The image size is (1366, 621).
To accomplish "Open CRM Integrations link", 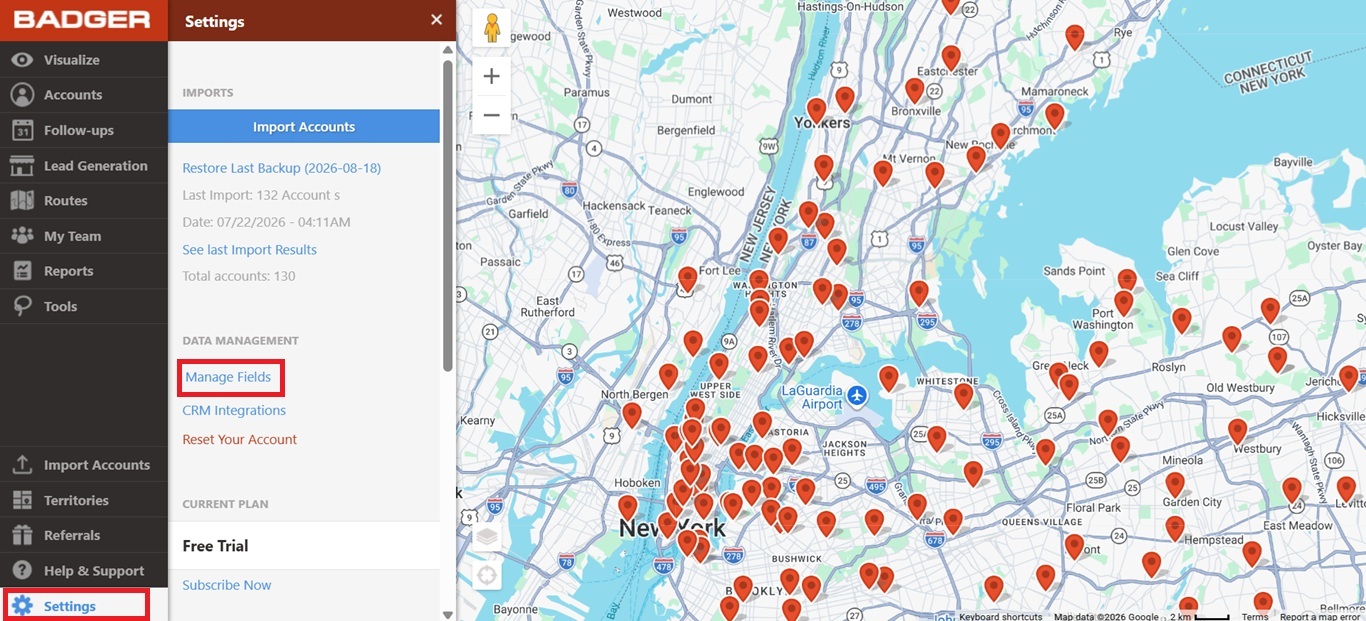I will point(234,410).
